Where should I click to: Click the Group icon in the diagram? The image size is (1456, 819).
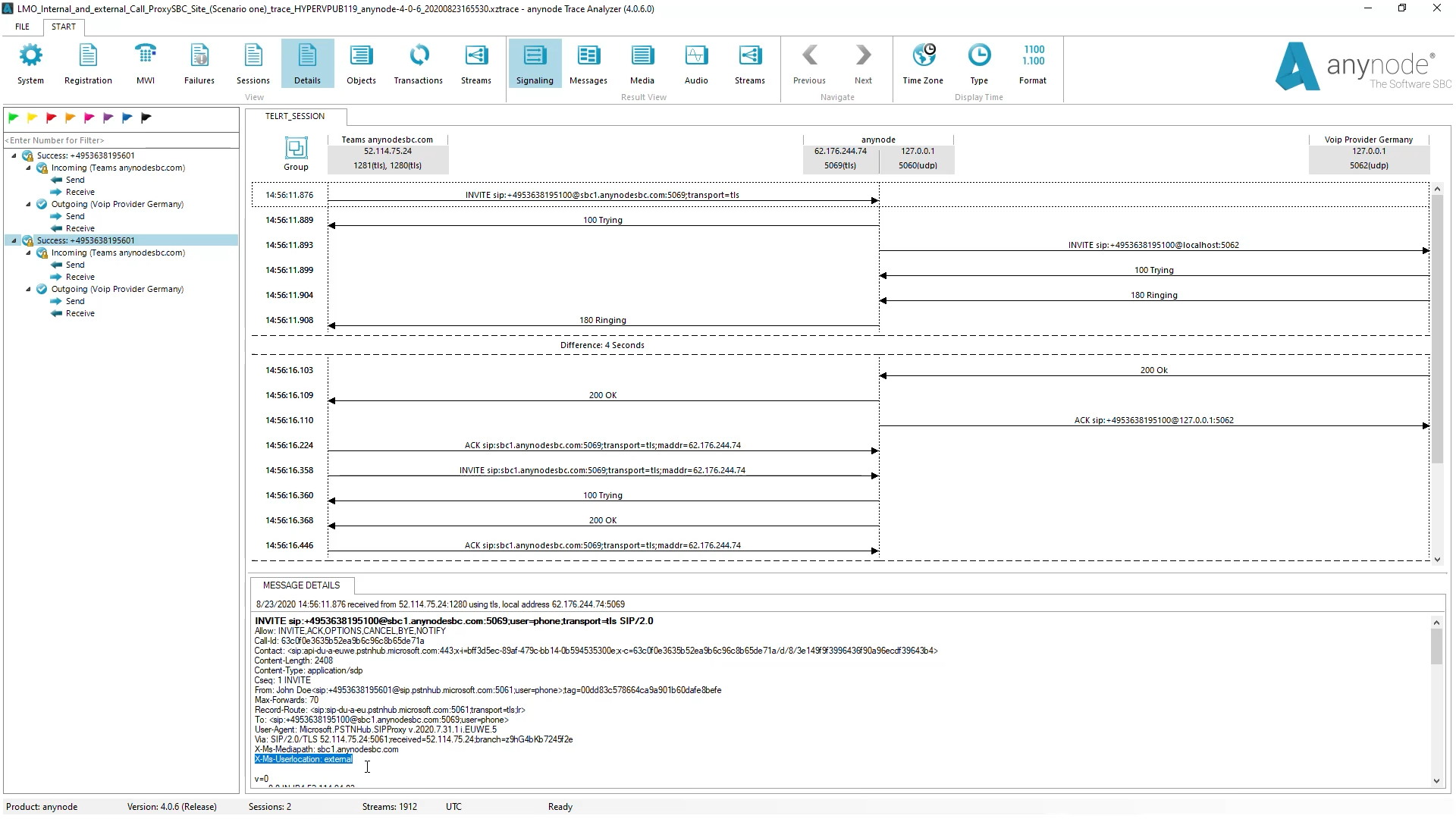[x=296, y=154]
